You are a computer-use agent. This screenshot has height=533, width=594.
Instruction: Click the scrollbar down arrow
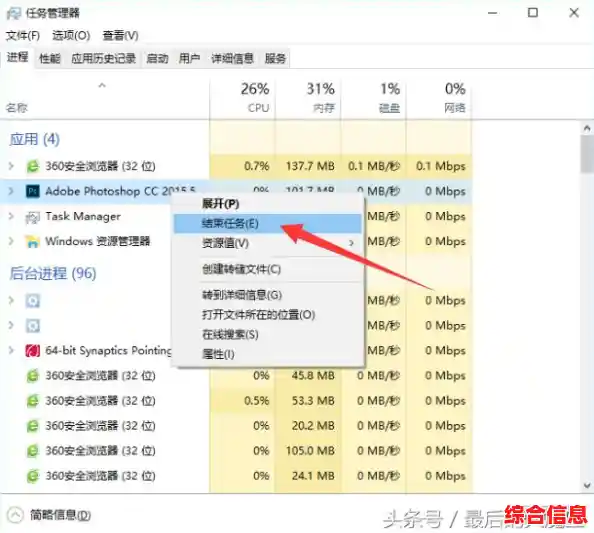point(587,485)
